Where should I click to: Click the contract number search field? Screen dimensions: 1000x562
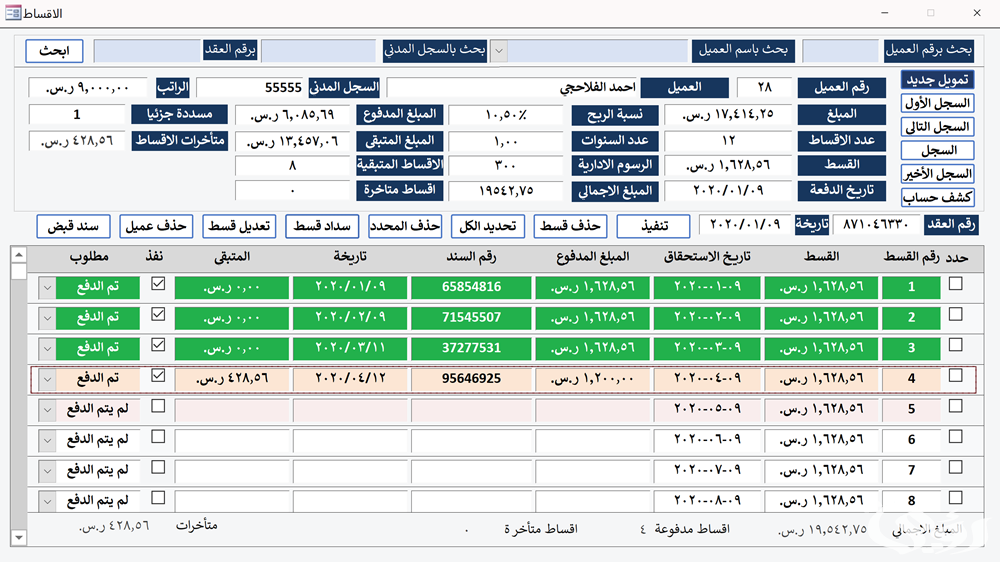(x=147, y=51)
